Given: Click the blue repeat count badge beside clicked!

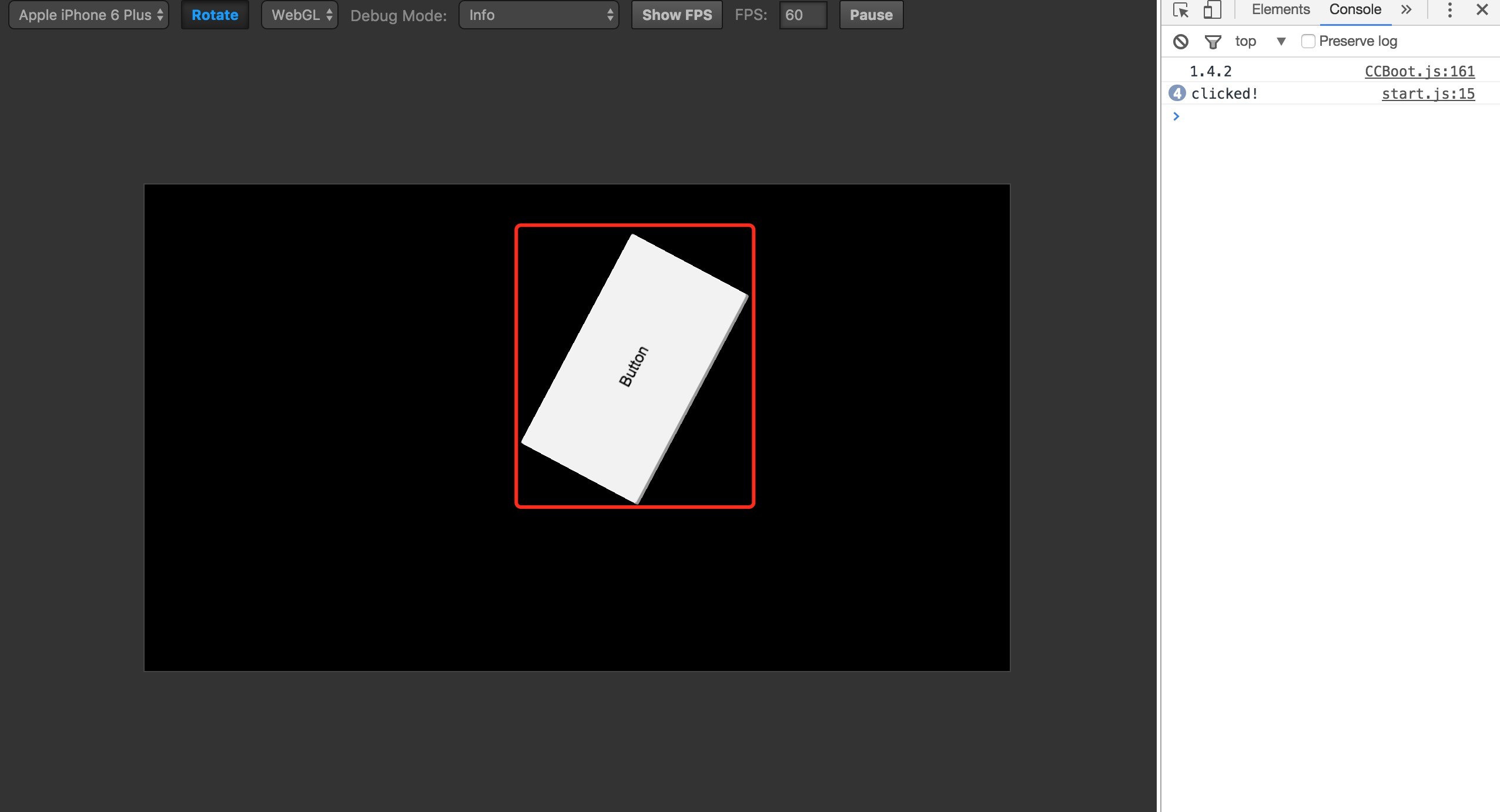Looking at the screenshot, I should (x=1177, y=93).
